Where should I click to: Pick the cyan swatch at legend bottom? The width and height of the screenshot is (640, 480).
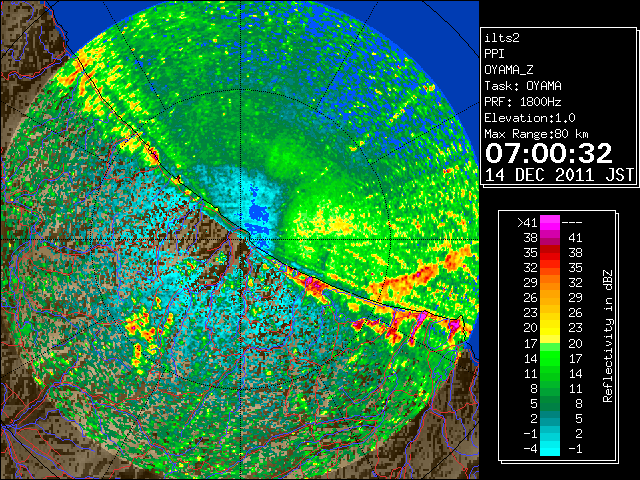[x=550, y=448]
